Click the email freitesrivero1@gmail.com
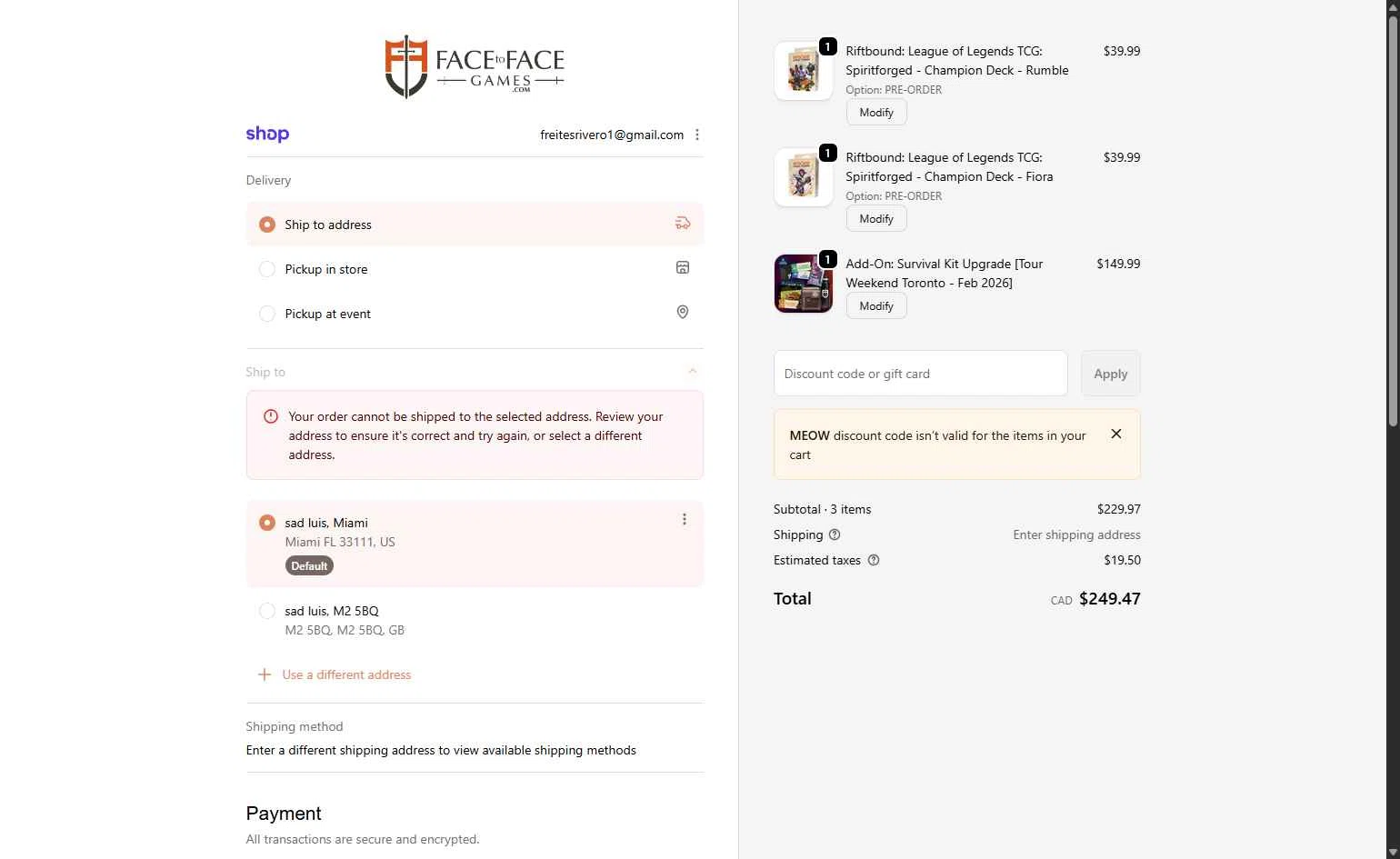This screenshot has height=859, width=1400. click(612, 135)
